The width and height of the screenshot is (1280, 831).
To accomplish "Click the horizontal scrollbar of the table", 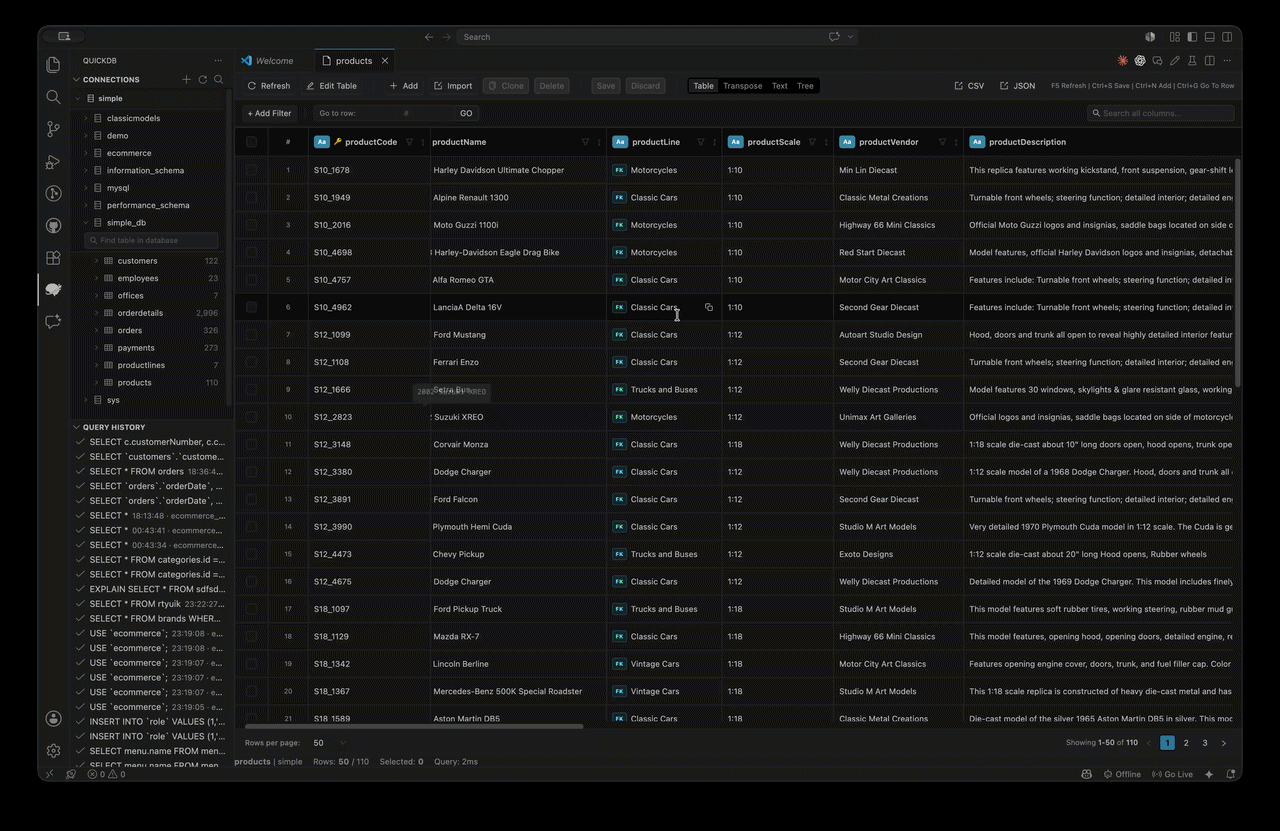I will click(x=413, y=727).
